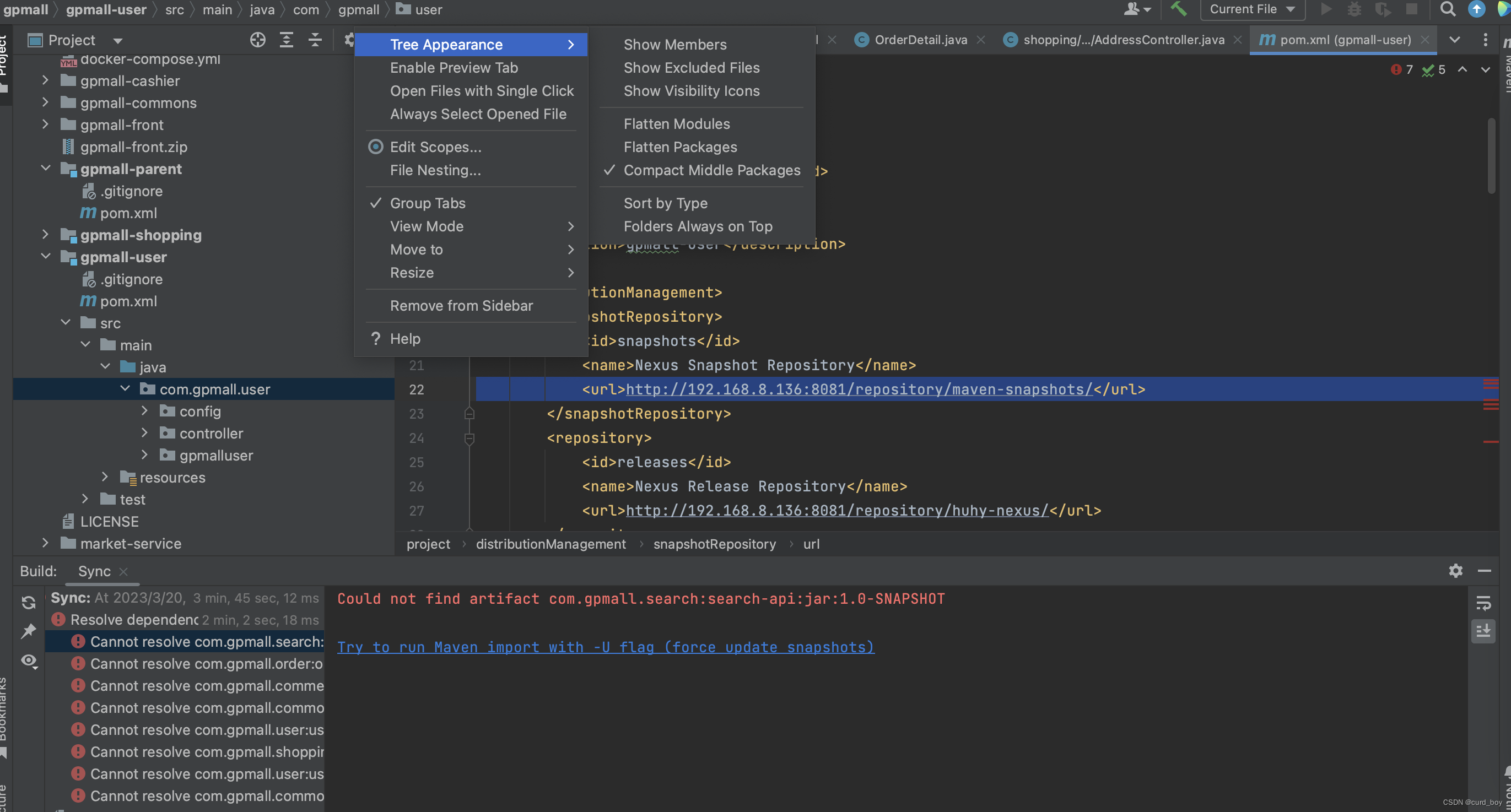Expand the controller package

144,432
